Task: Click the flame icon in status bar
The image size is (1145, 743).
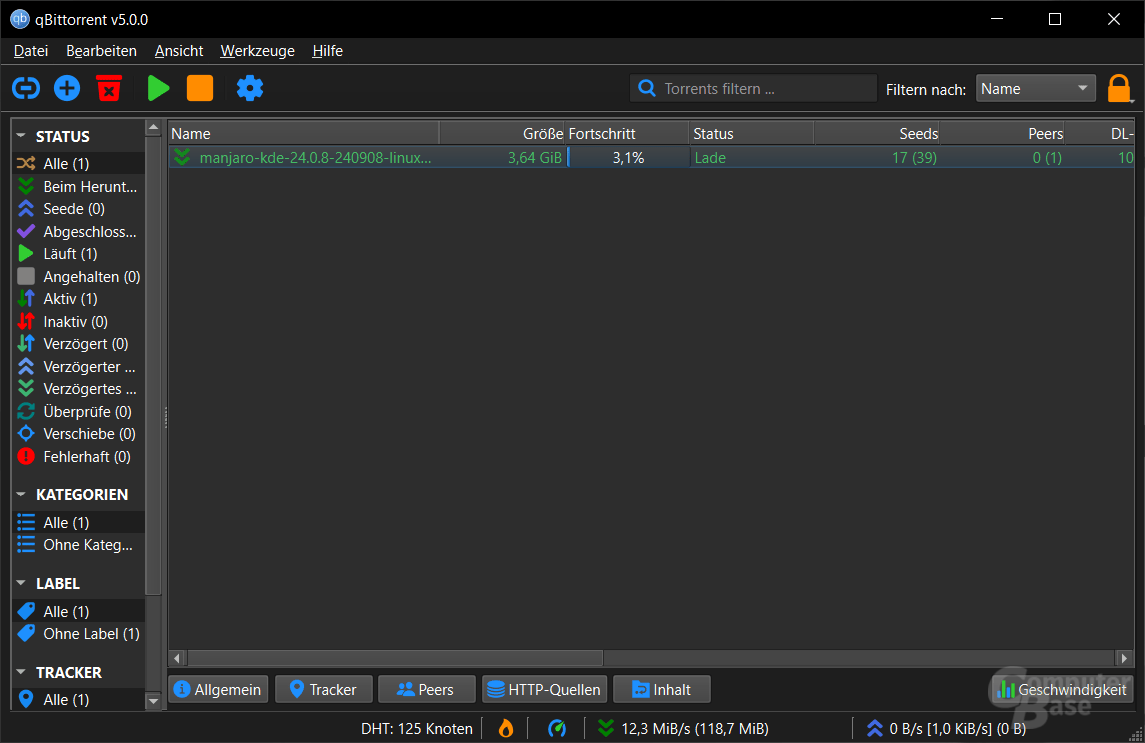Action: 505,728
